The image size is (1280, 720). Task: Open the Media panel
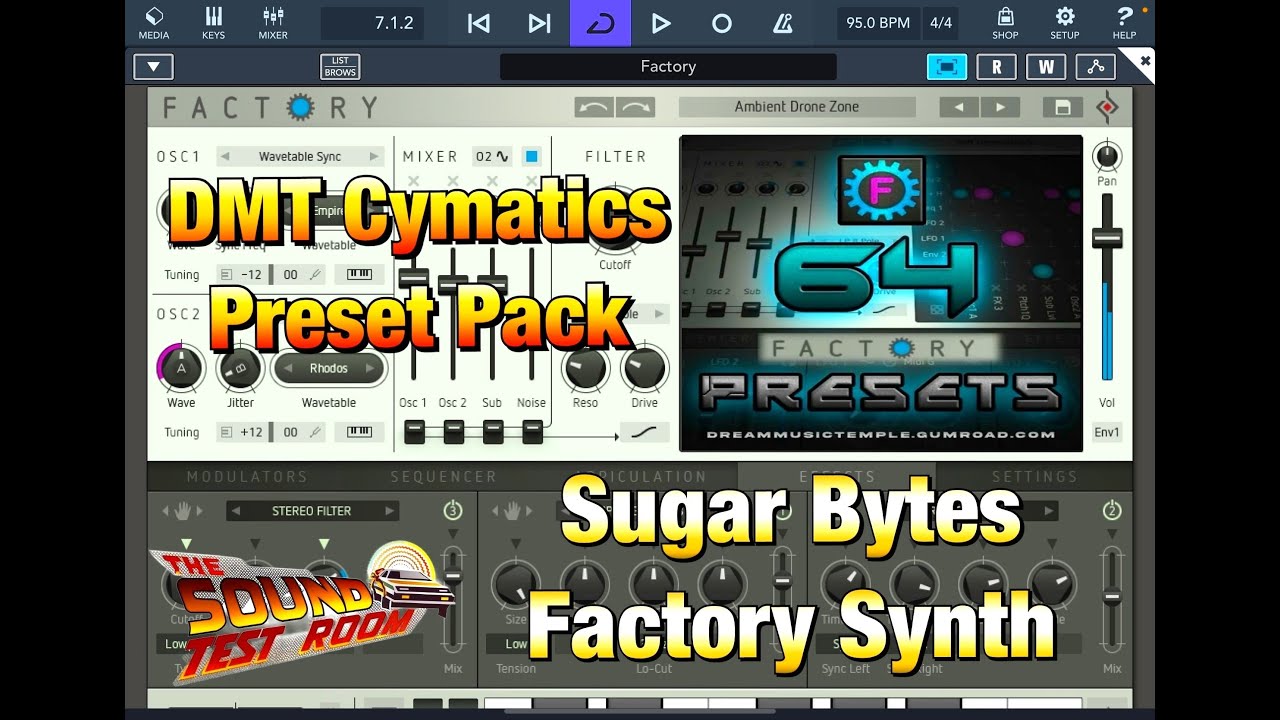154,23
